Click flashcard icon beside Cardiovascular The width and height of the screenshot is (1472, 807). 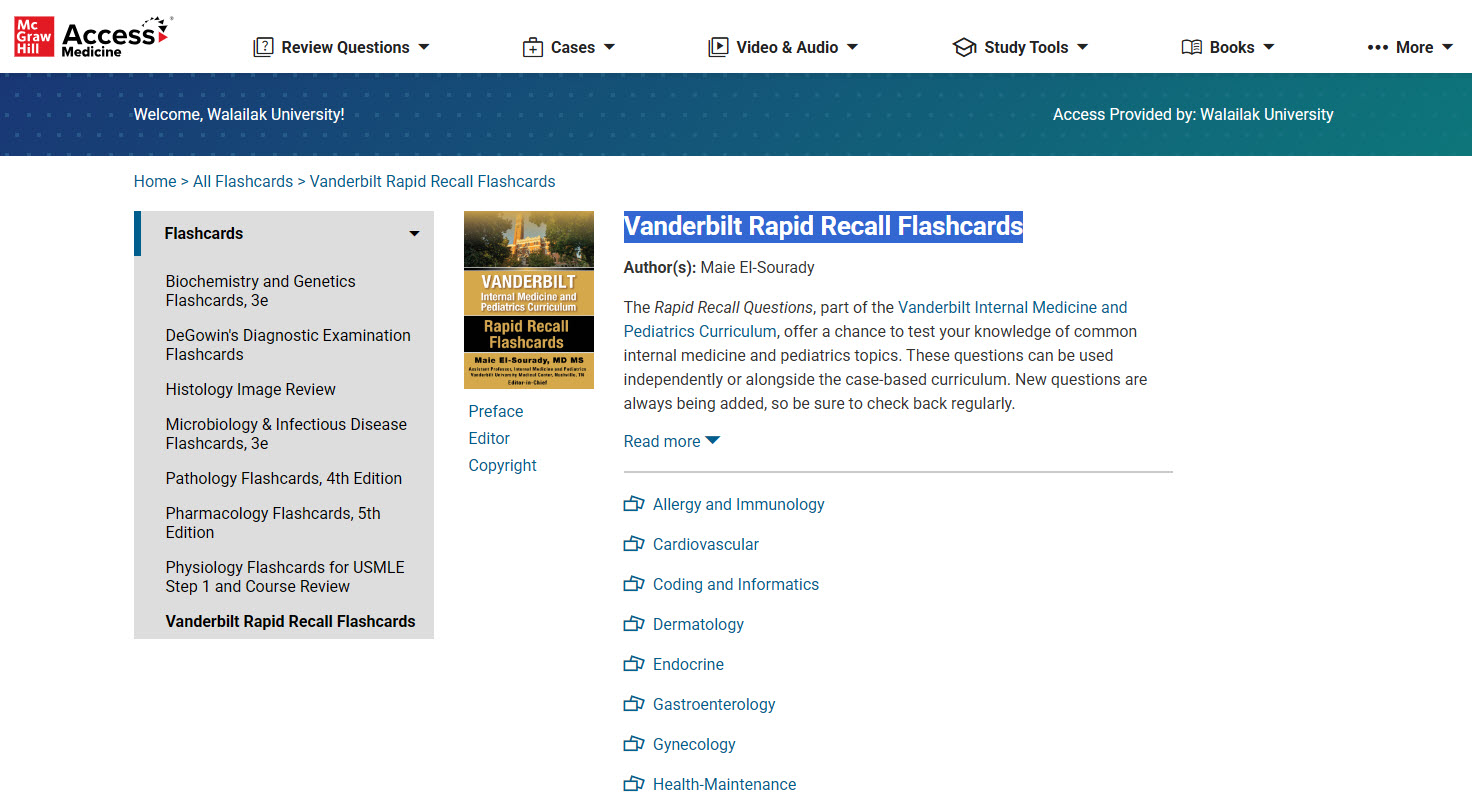[634, 544]
